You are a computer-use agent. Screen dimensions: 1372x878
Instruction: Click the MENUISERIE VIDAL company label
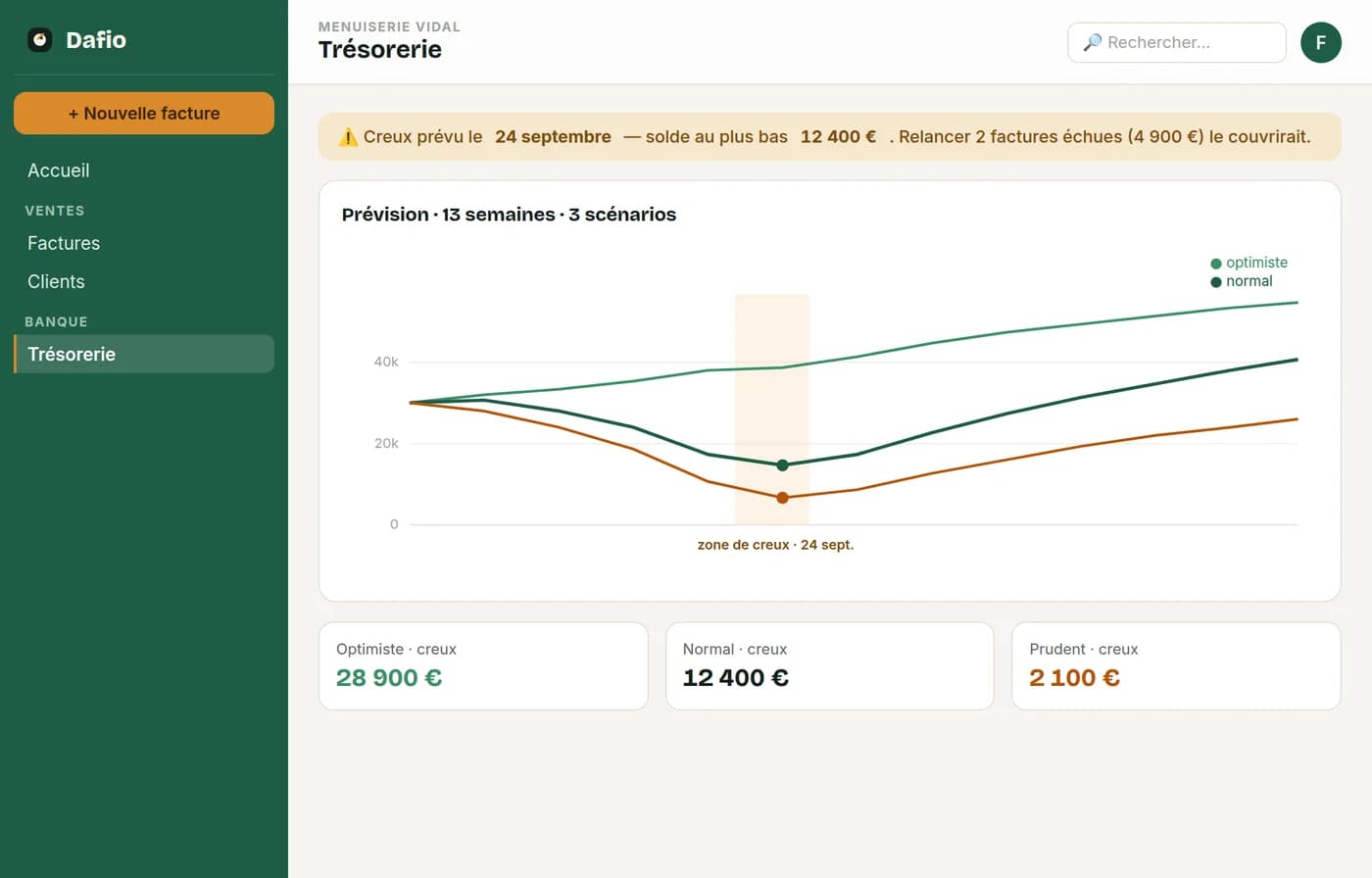tap(389, 26)
